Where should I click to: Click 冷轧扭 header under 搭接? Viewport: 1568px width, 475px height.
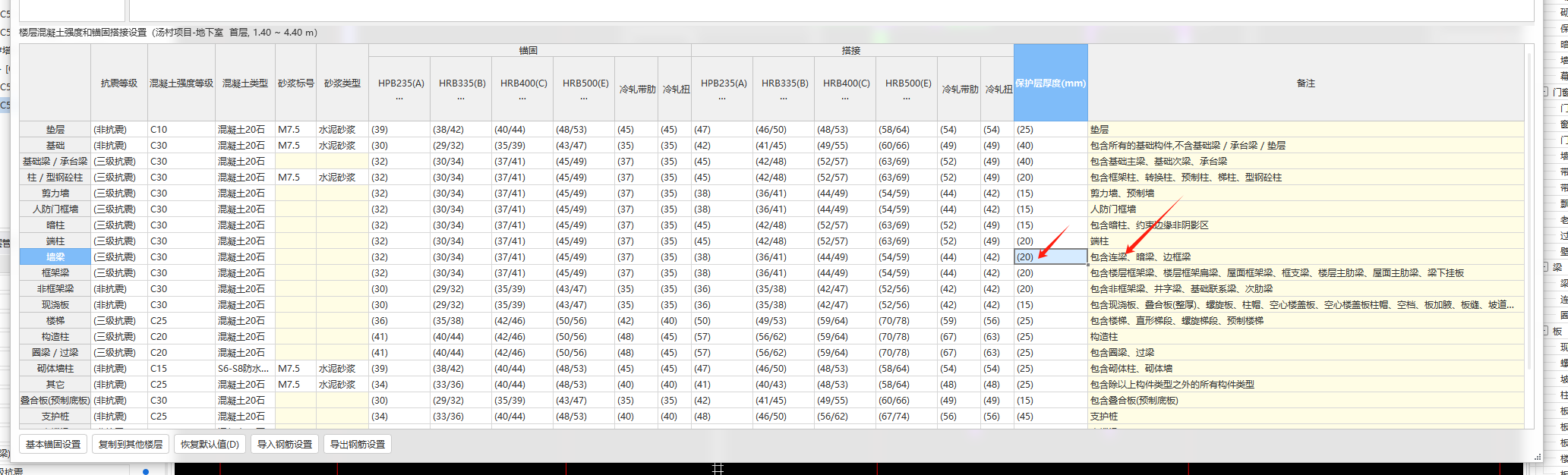click(x=999, y=89)
